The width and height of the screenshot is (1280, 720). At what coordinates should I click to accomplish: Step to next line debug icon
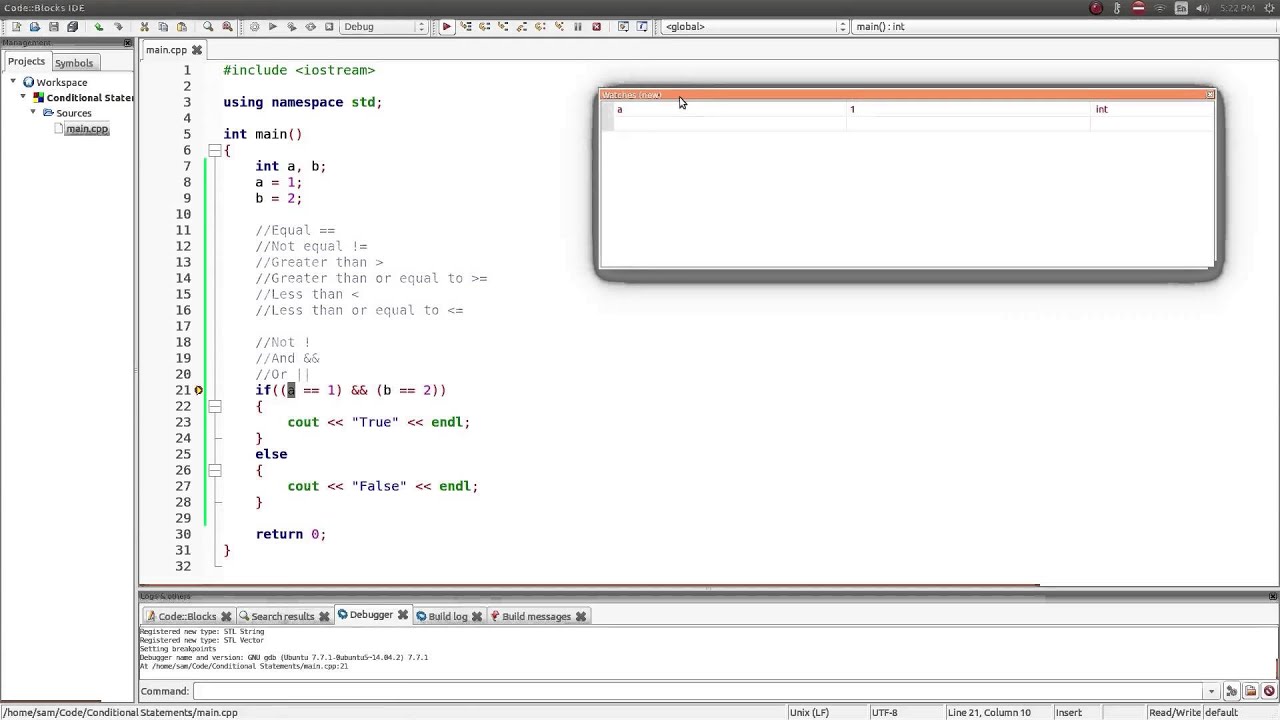coord(484,26)
